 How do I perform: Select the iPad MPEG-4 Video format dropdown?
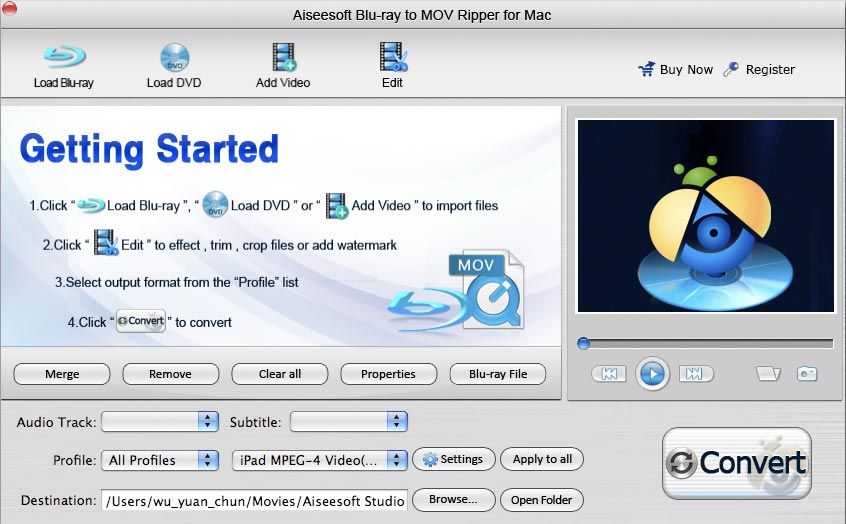tap(319, 460)
